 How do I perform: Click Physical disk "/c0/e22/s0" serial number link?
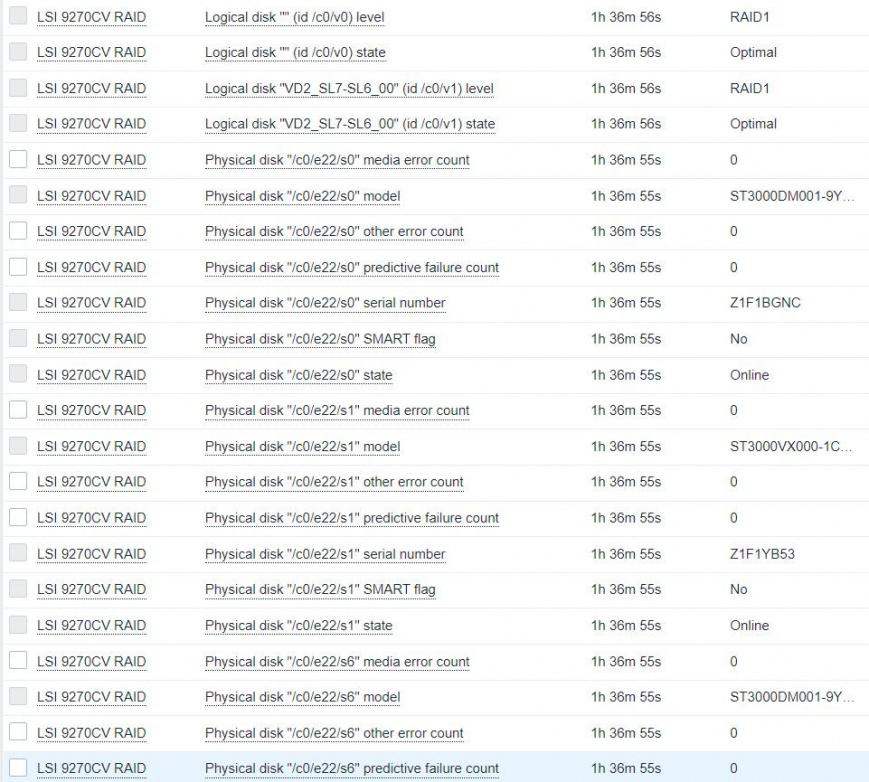(325, 303)
